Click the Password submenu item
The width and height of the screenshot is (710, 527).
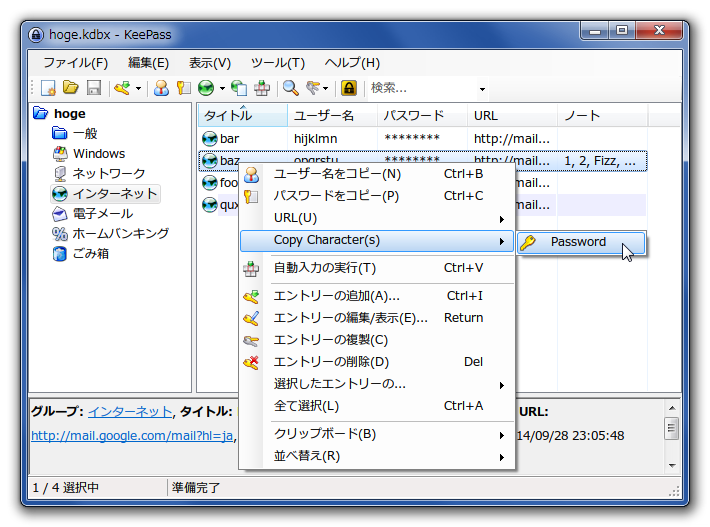[581, 242]
